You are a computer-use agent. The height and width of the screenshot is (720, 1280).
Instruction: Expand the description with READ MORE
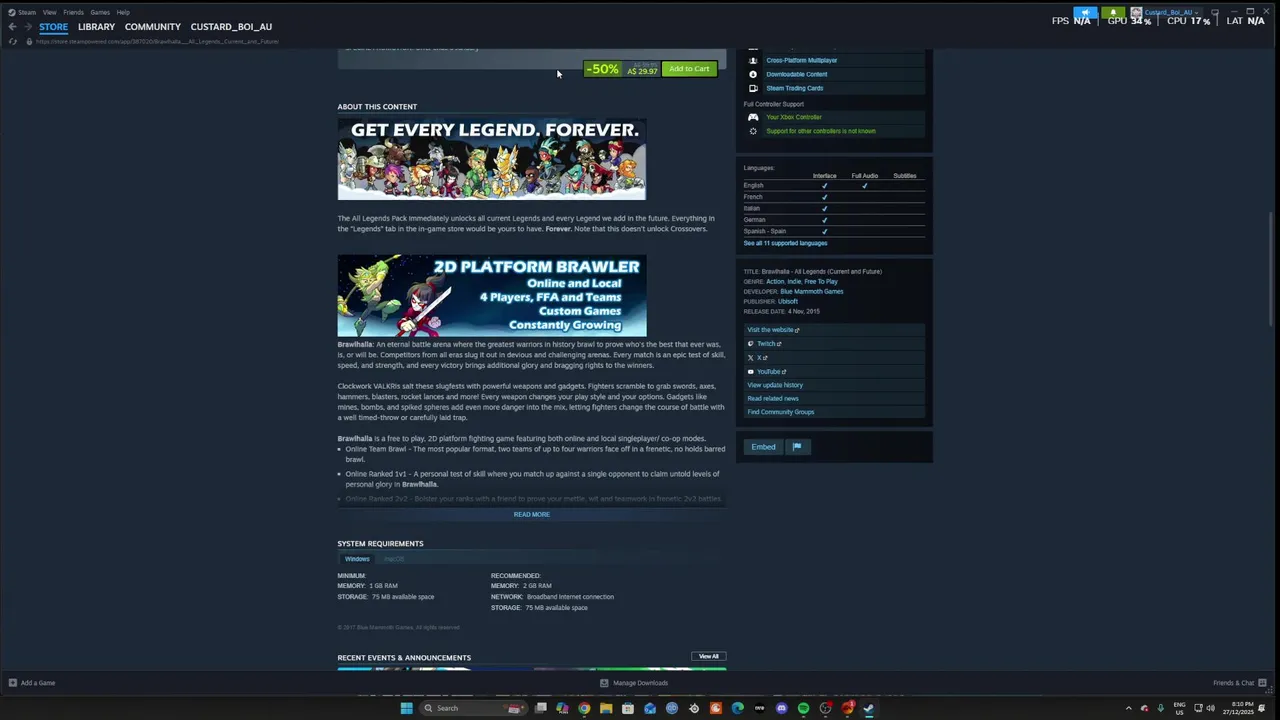pos(532,515)
